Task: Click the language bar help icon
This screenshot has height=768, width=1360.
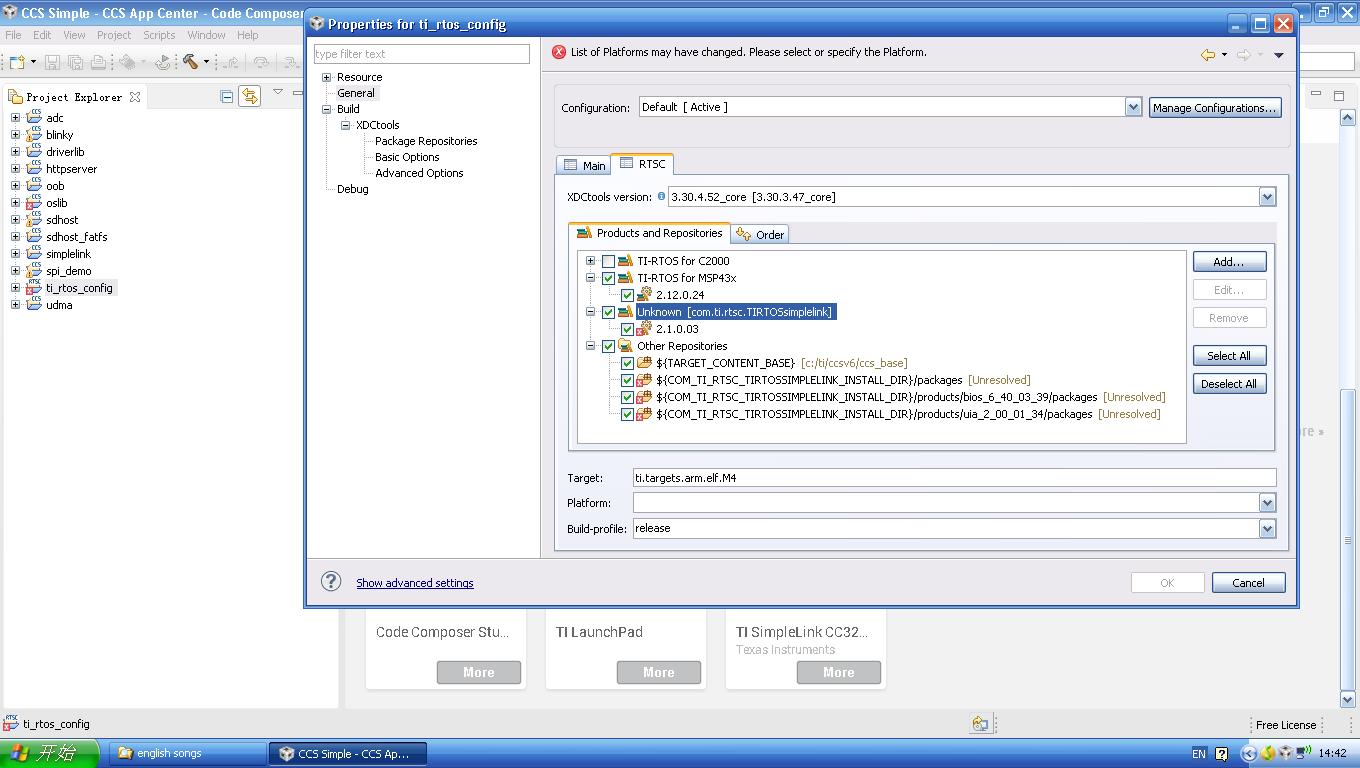Action: coord(1221,753)
